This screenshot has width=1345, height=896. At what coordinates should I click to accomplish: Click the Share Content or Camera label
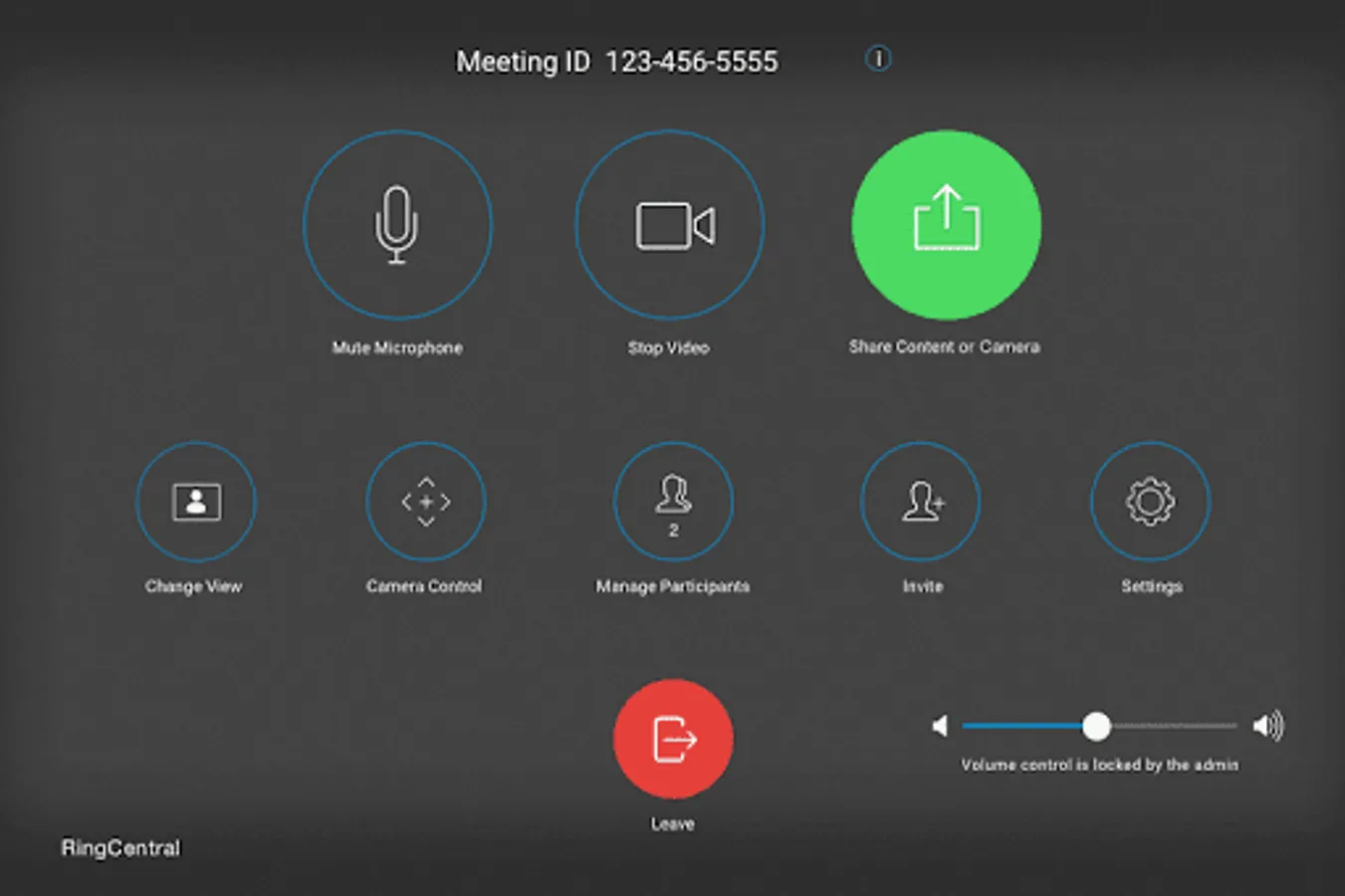point(945,346)
